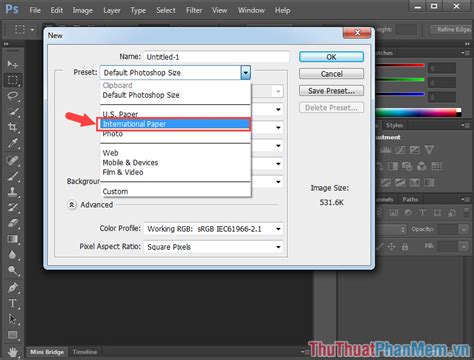Select the Blur tool

point(13,255)
